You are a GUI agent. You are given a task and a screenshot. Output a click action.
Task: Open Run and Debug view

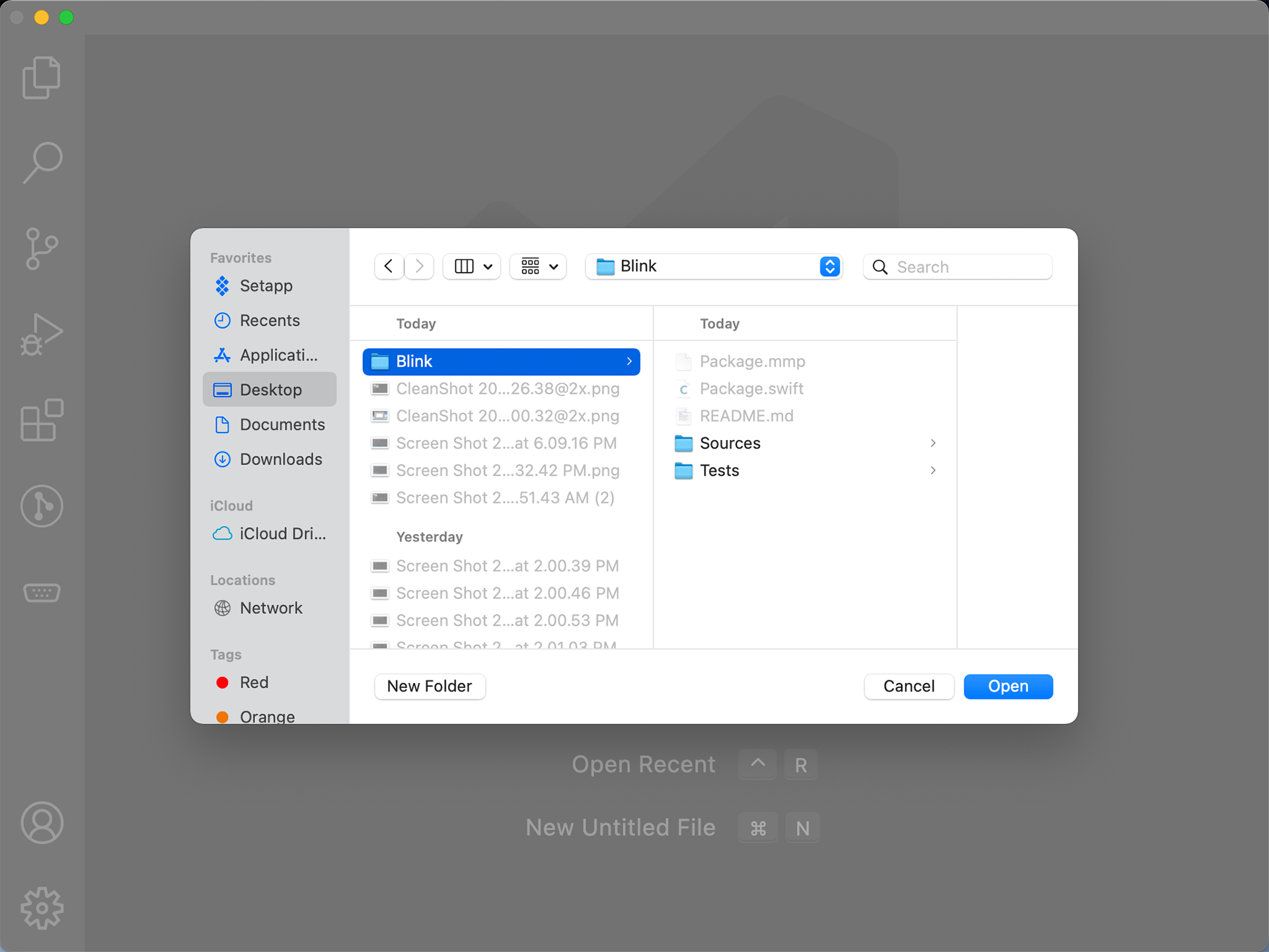(42, 334)
